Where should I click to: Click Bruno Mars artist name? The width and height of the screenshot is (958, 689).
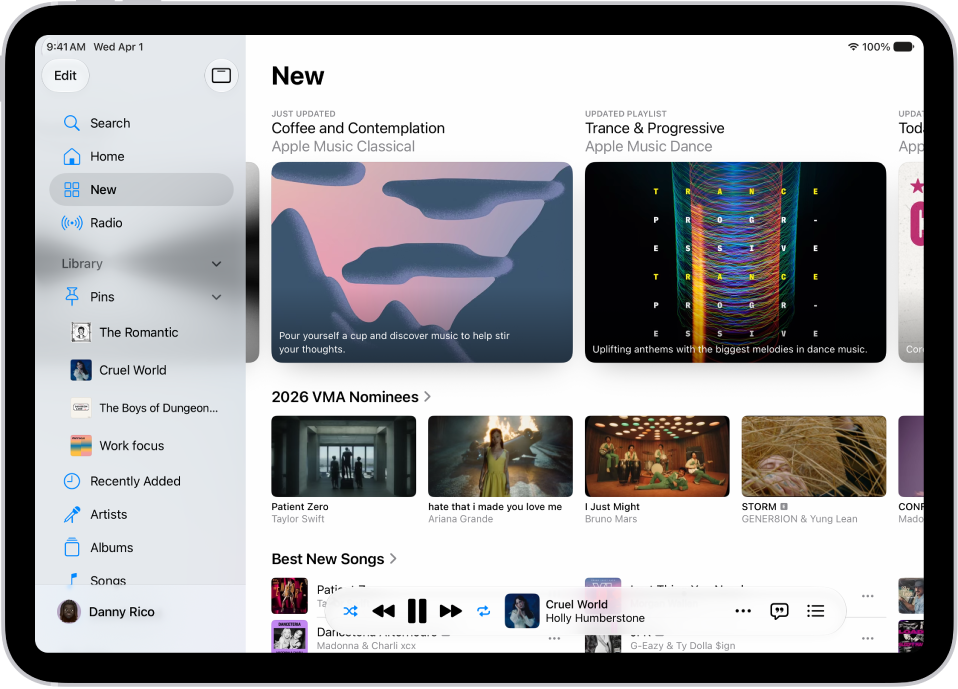click(610, 519)
